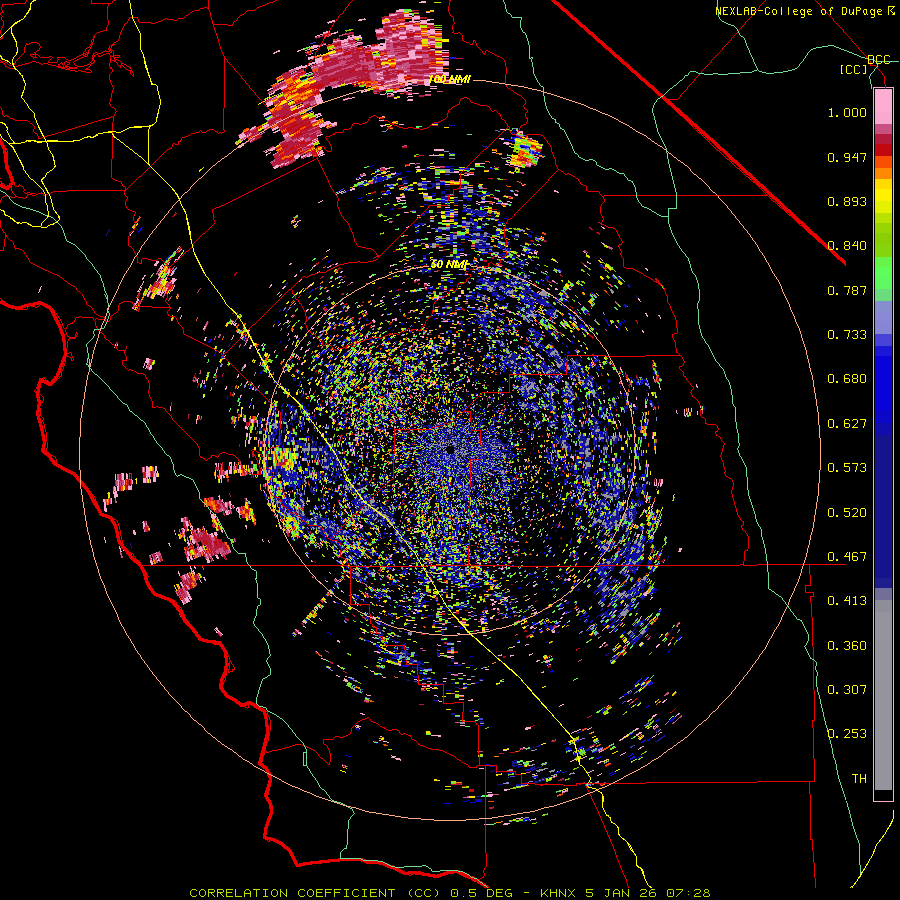Select the 0.680 scale value
Screen dimensions: 900x900
click(x=847, y=379)
